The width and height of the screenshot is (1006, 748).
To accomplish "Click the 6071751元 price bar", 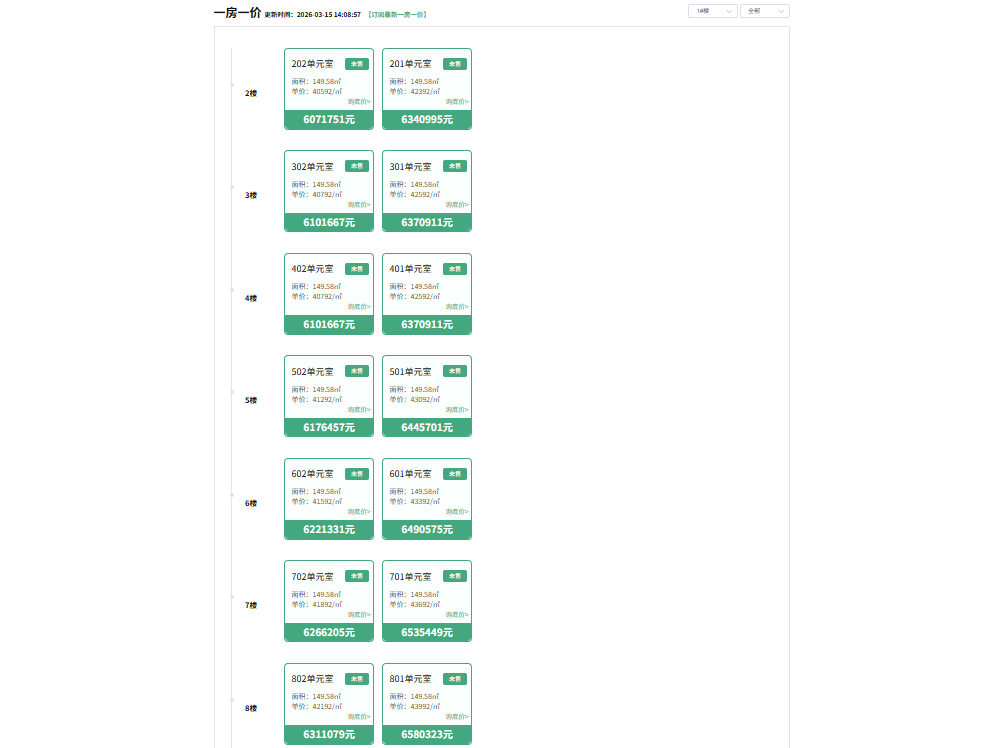I will coord(329,120).
